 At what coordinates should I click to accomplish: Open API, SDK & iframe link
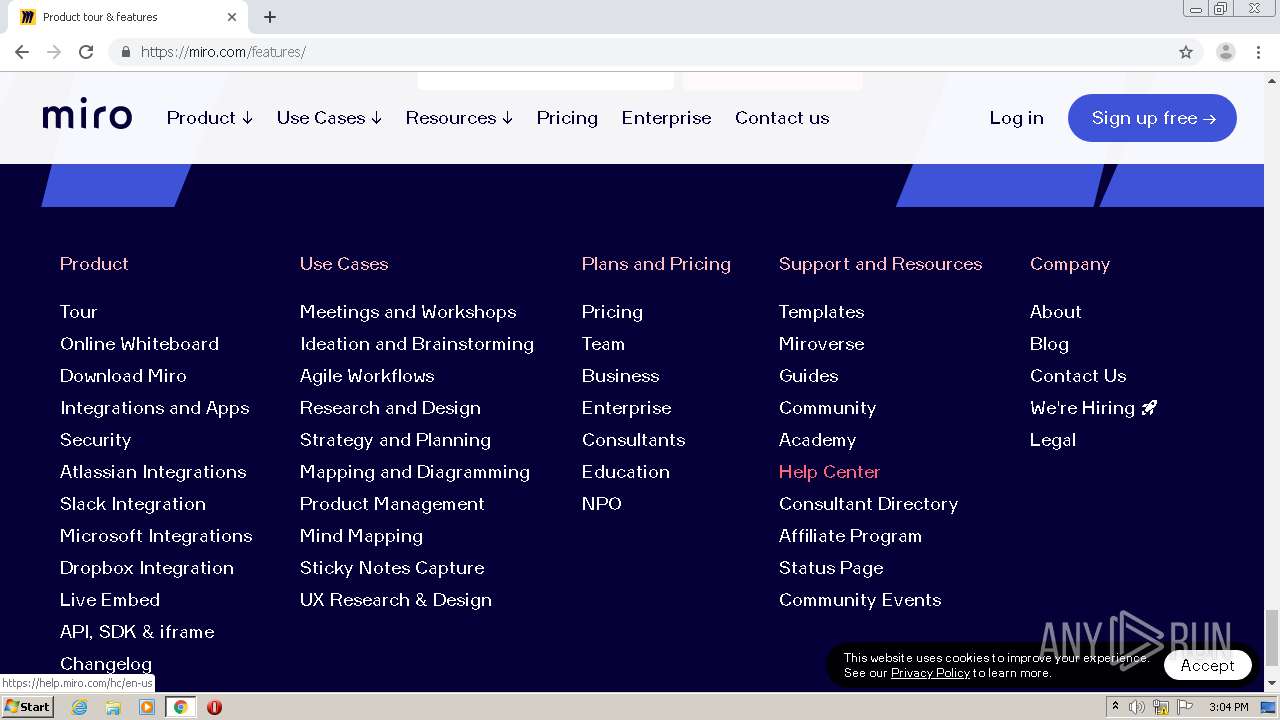(137, 632)
